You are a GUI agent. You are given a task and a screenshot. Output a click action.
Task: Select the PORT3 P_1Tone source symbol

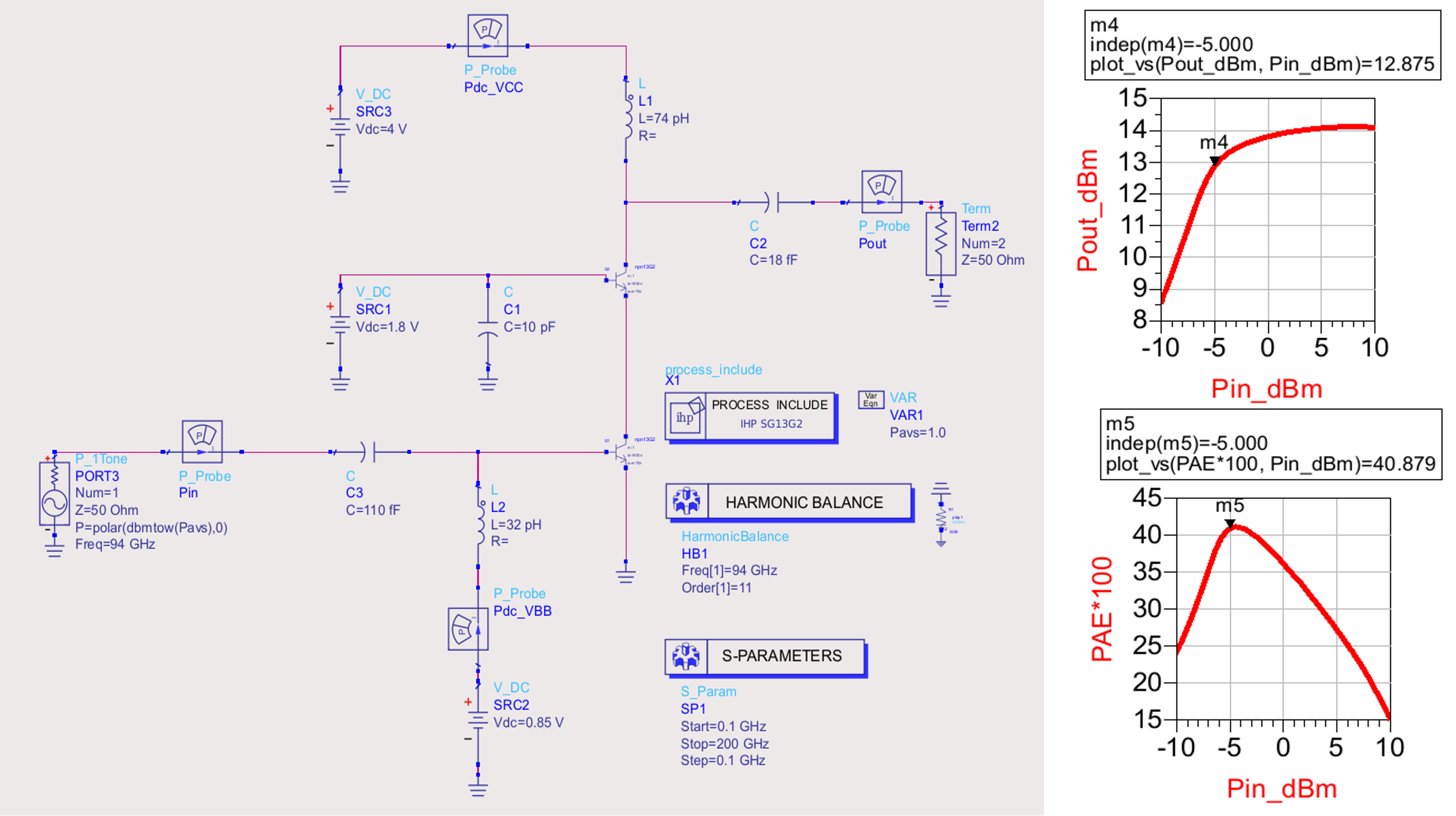click(x=54, y=493)
